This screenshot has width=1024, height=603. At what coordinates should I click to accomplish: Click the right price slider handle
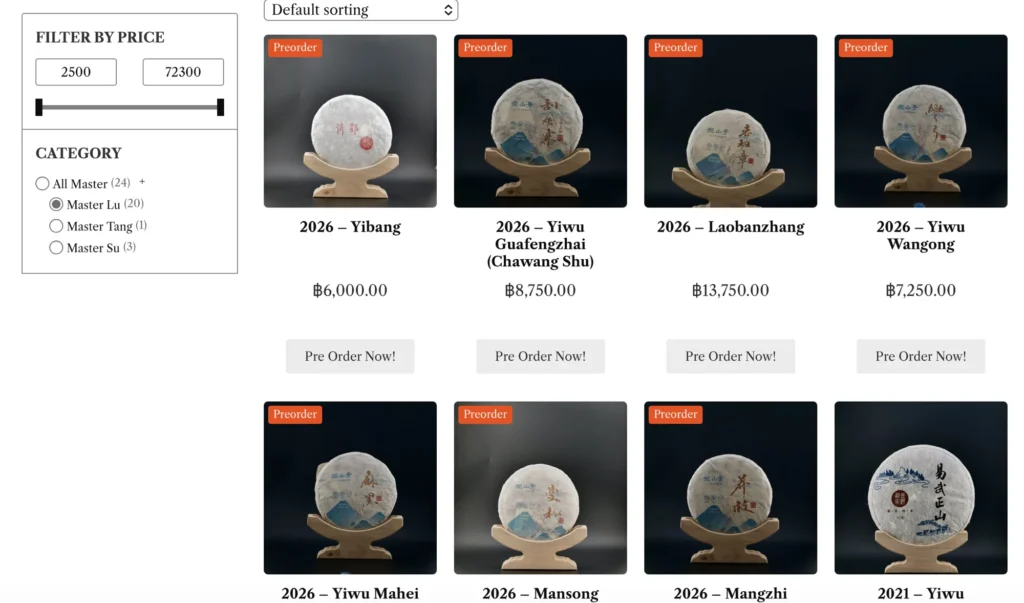pyautogui.click(x=220, y=107)
